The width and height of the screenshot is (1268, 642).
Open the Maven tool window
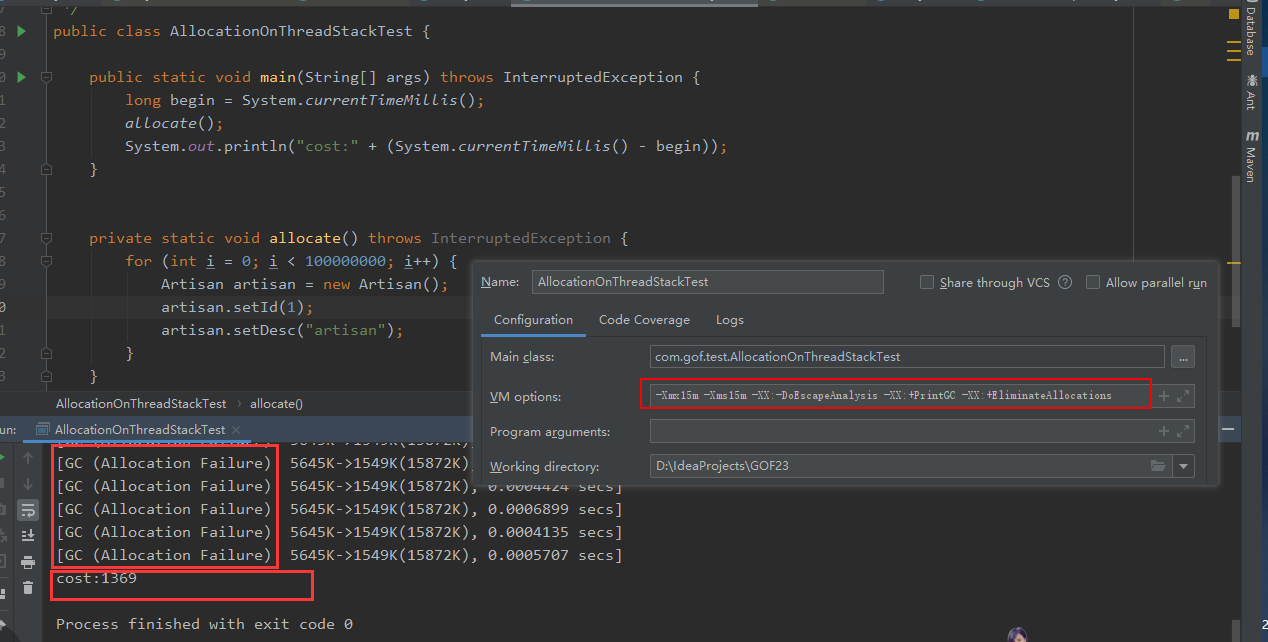pyautogui.click(x=1250, y=155)
